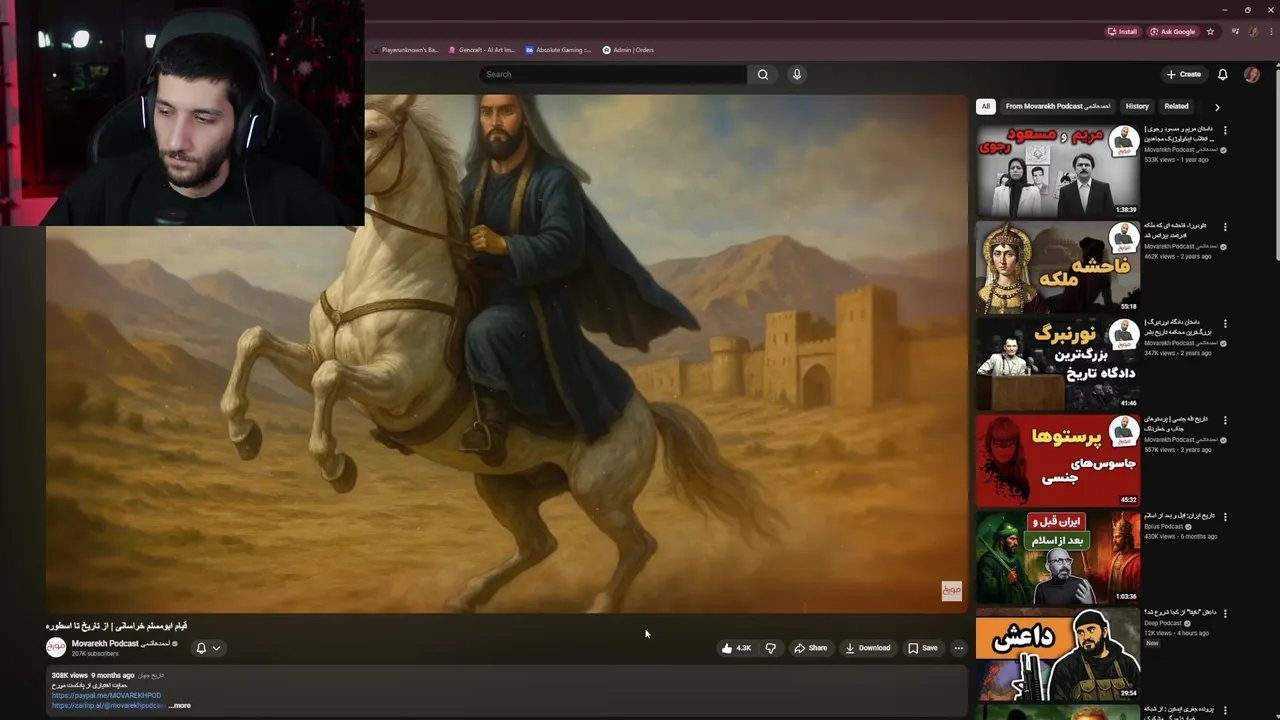This screenshot has height=720, width=1280.
Task: Save video to playlist
Action: (923, 648)
